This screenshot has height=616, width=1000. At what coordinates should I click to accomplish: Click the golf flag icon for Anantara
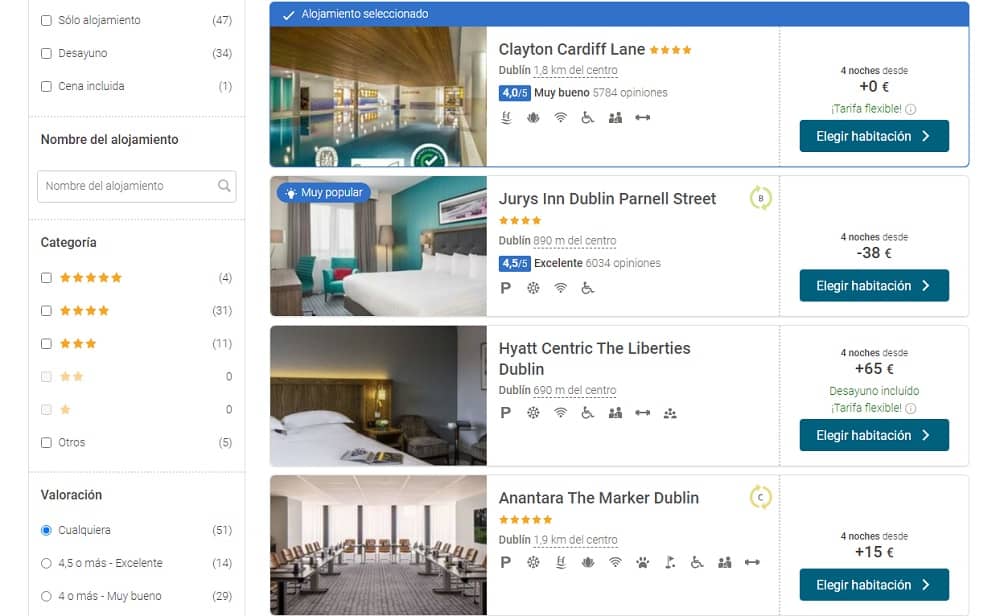[x=670, y=562]
